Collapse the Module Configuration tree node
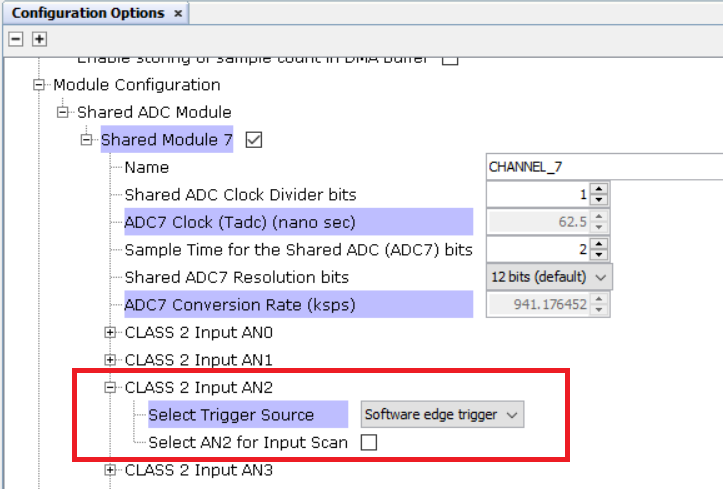Viewport: 723px width, 489px height. tap(39, 85)
